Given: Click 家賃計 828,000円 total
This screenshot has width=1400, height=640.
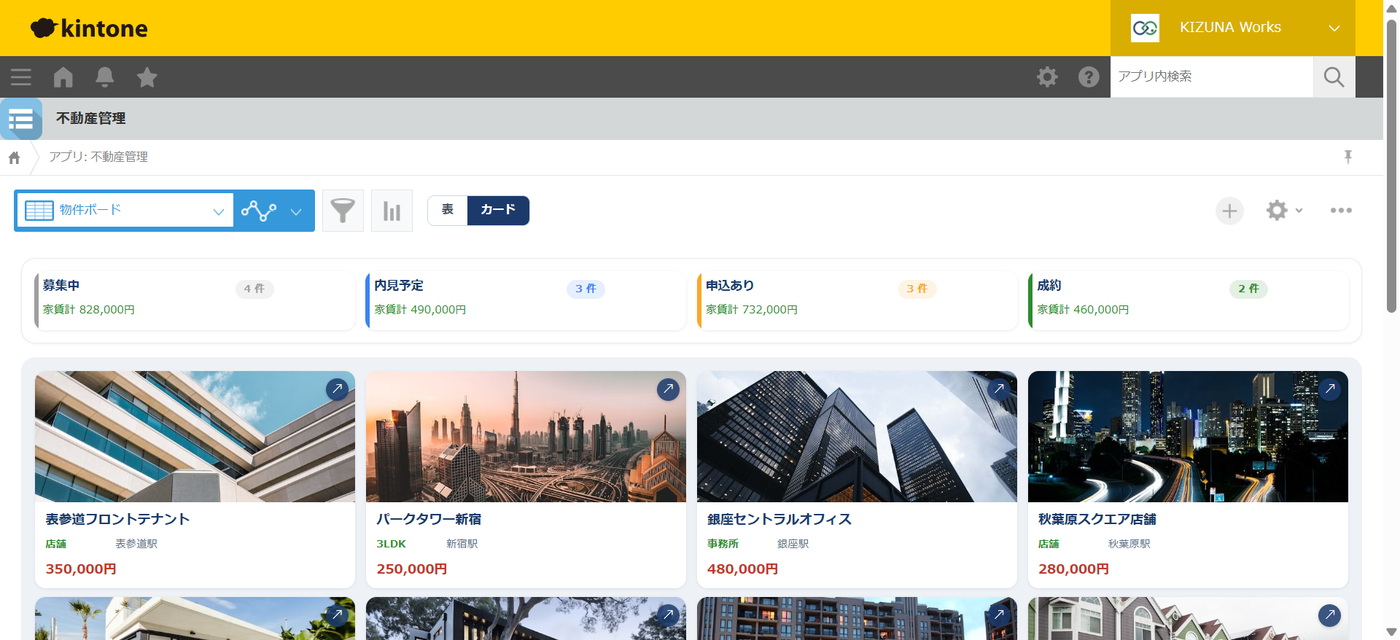Looking at the screenshot, I should [x=89, y=310].
